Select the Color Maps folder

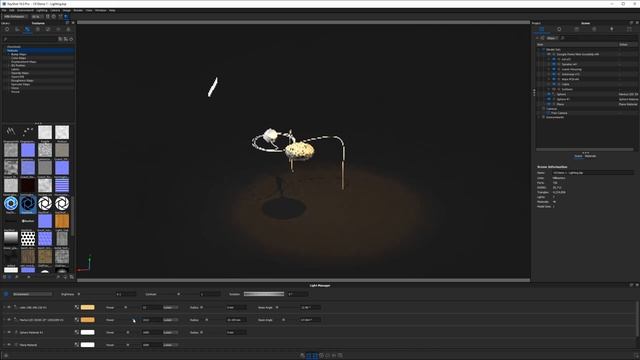19,58
